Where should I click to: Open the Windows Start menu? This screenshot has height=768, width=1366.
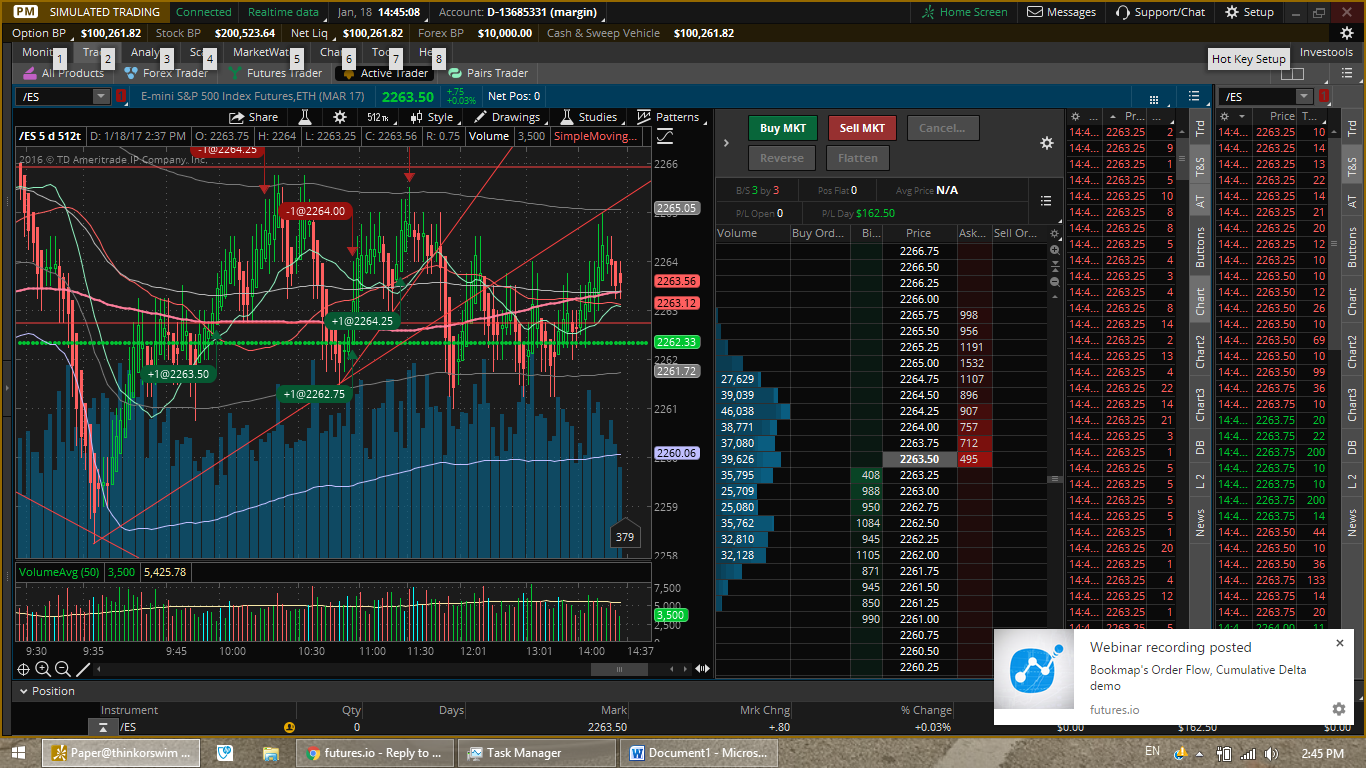[x=18, y=752]
